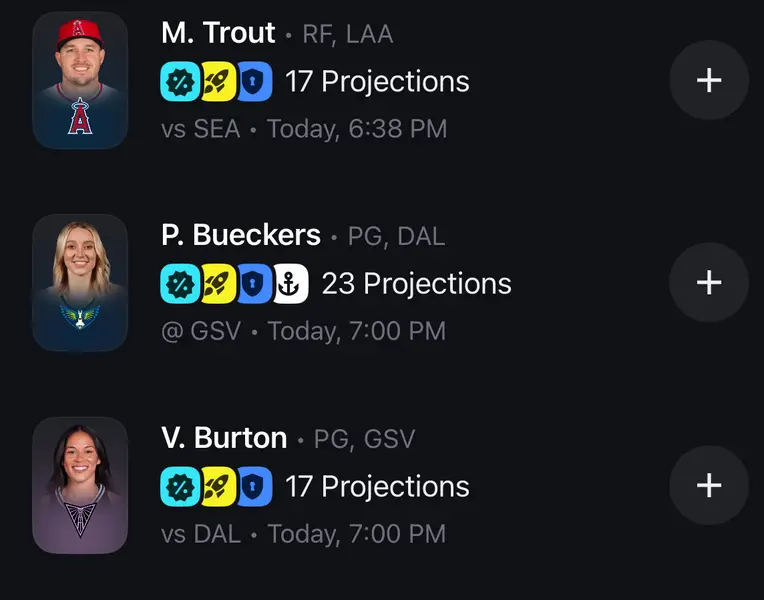Tap the yellow rocket badge for Burton
The height and width of the screenshot is (600, 764).
(x=217, y=486)
